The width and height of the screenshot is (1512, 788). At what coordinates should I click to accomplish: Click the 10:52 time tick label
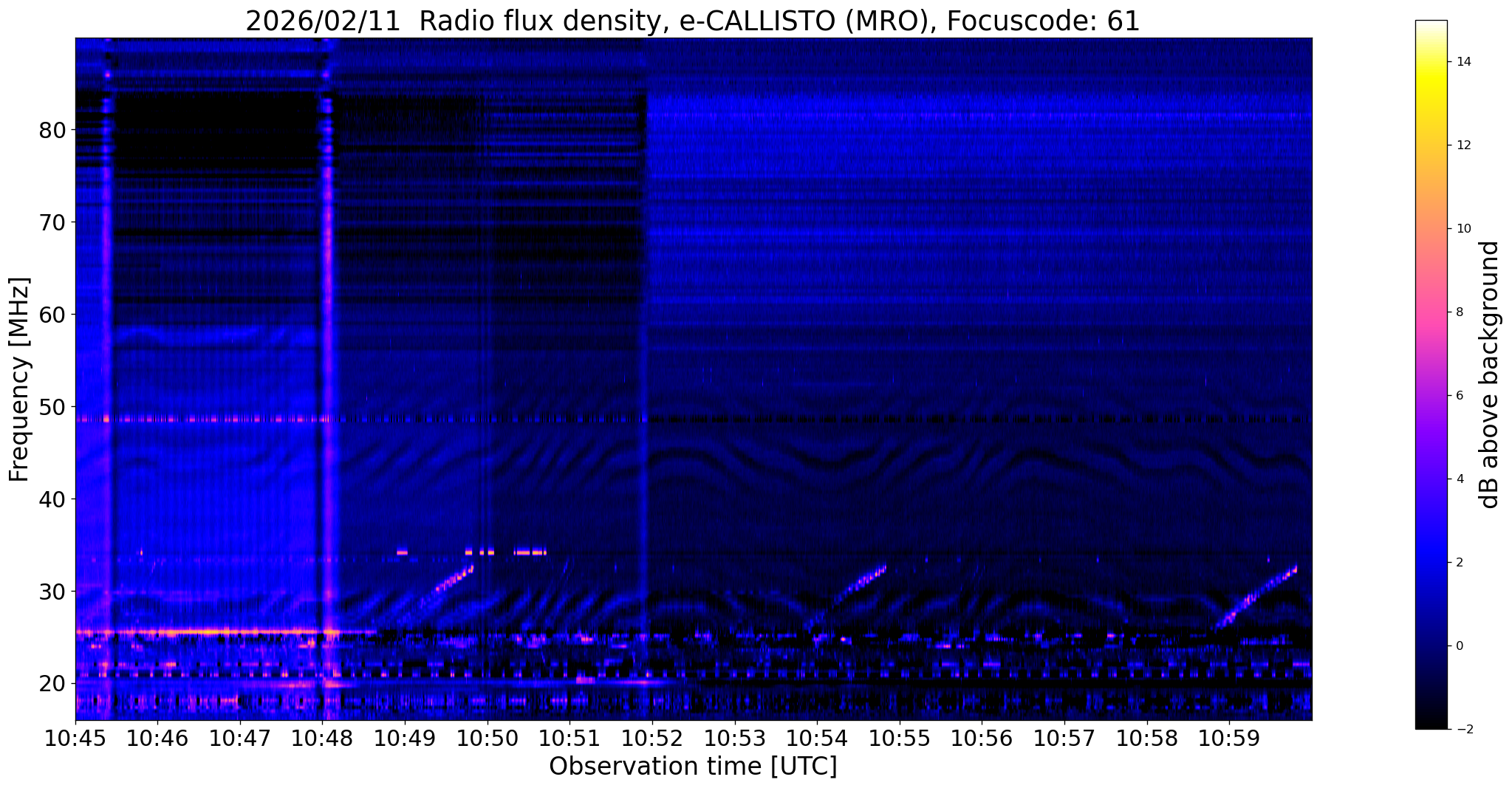click(x=652, y=738)
